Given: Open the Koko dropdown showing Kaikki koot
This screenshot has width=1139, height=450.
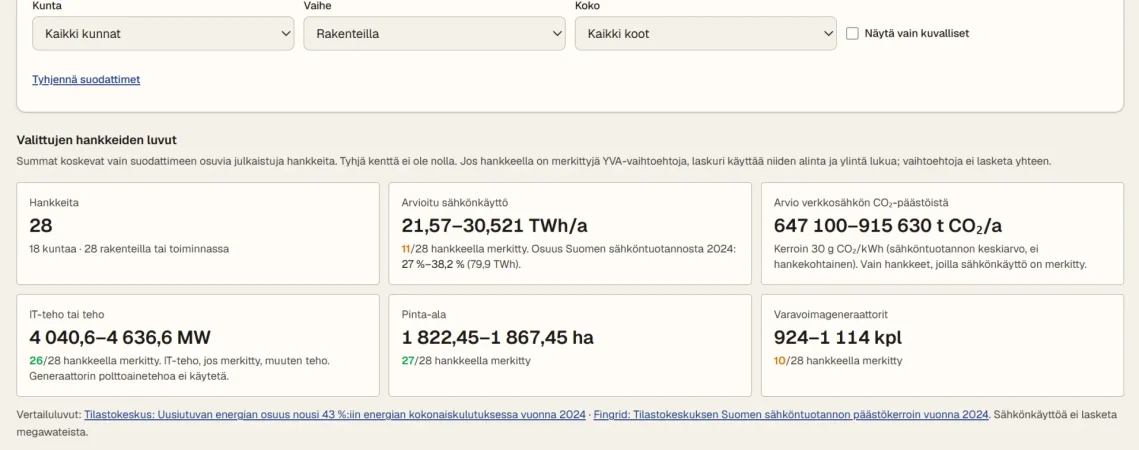Looking at the screenshot, I should [705, 33].
